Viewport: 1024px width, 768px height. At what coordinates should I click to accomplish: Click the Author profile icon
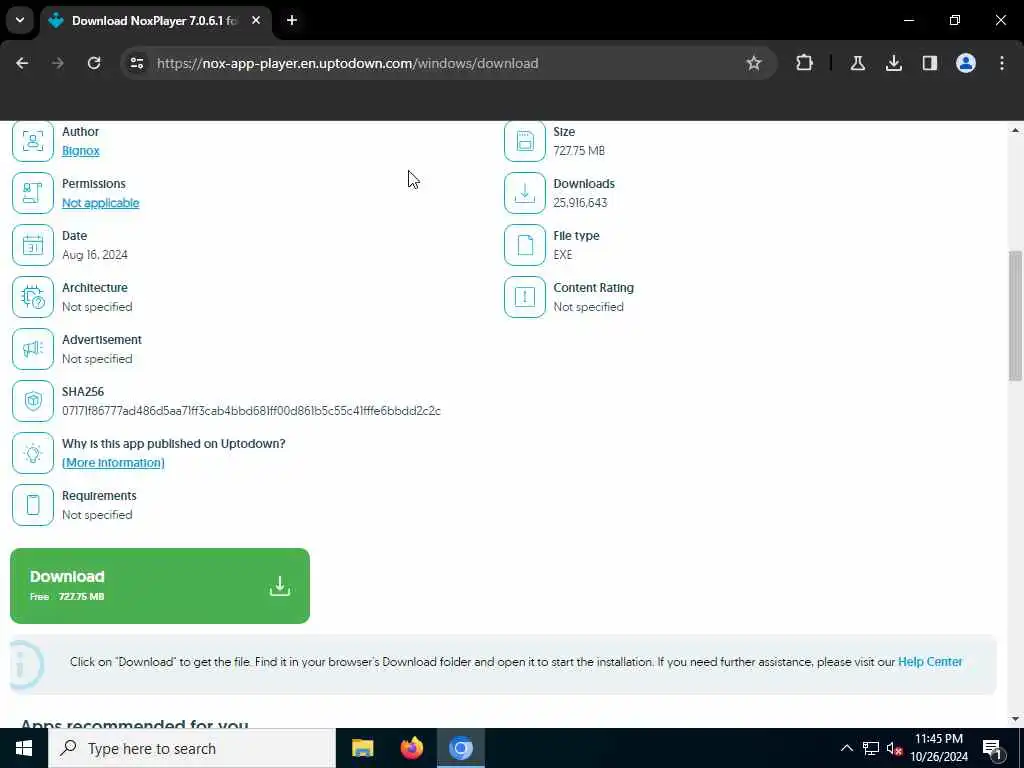(x=33, y=140)
